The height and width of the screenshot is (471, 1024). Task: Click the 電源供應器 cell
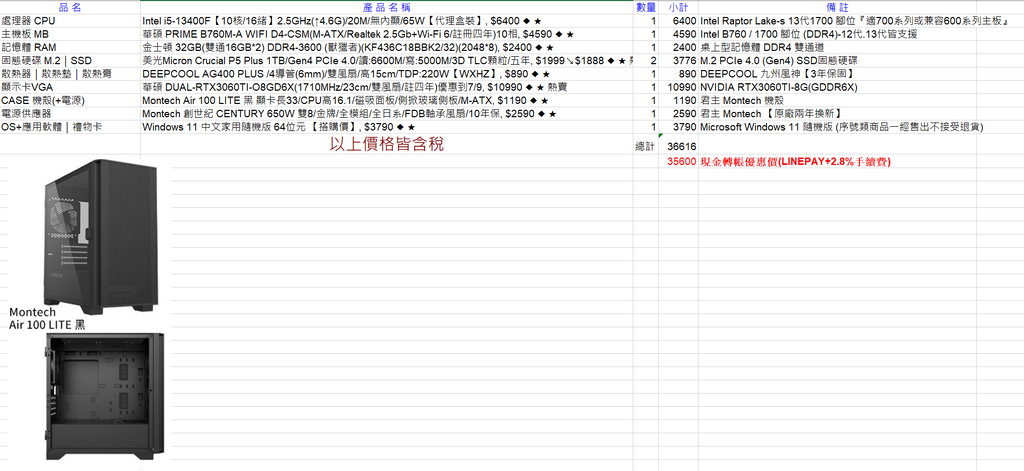(70, 114)
